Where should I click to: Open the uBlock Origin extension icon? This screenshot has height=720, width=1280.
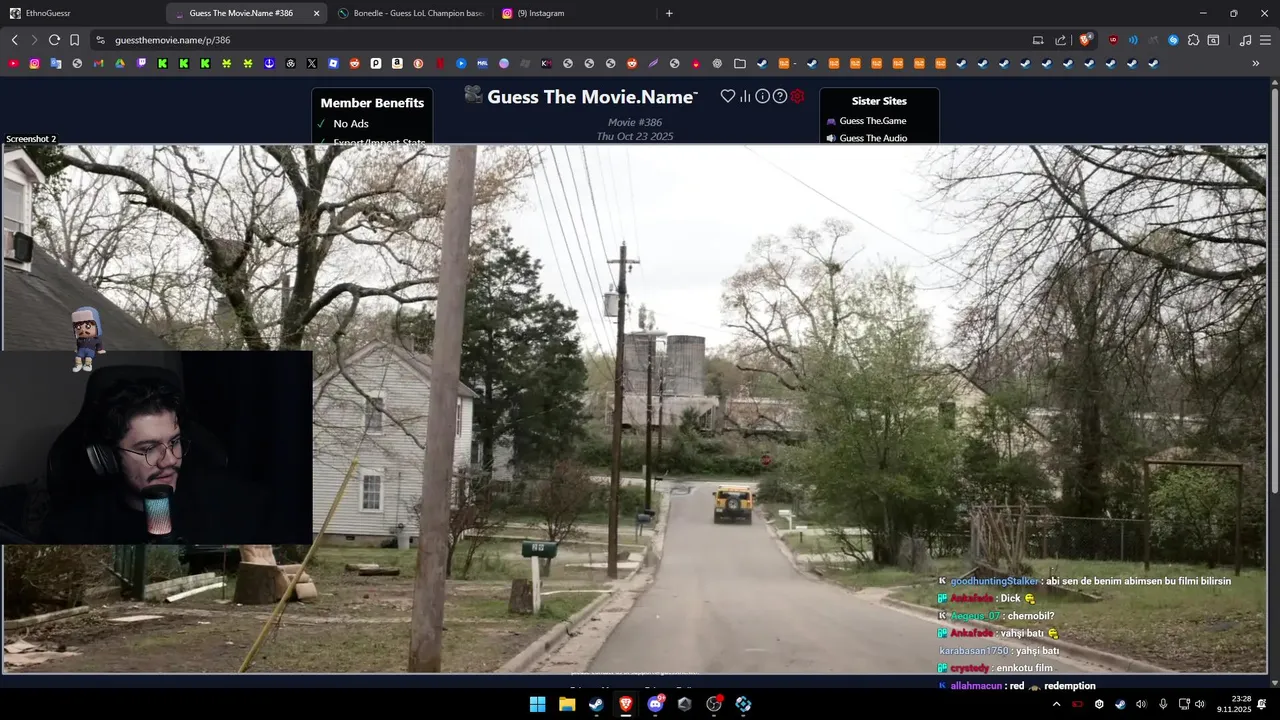pyautogui.click(x=1113, y=40)
